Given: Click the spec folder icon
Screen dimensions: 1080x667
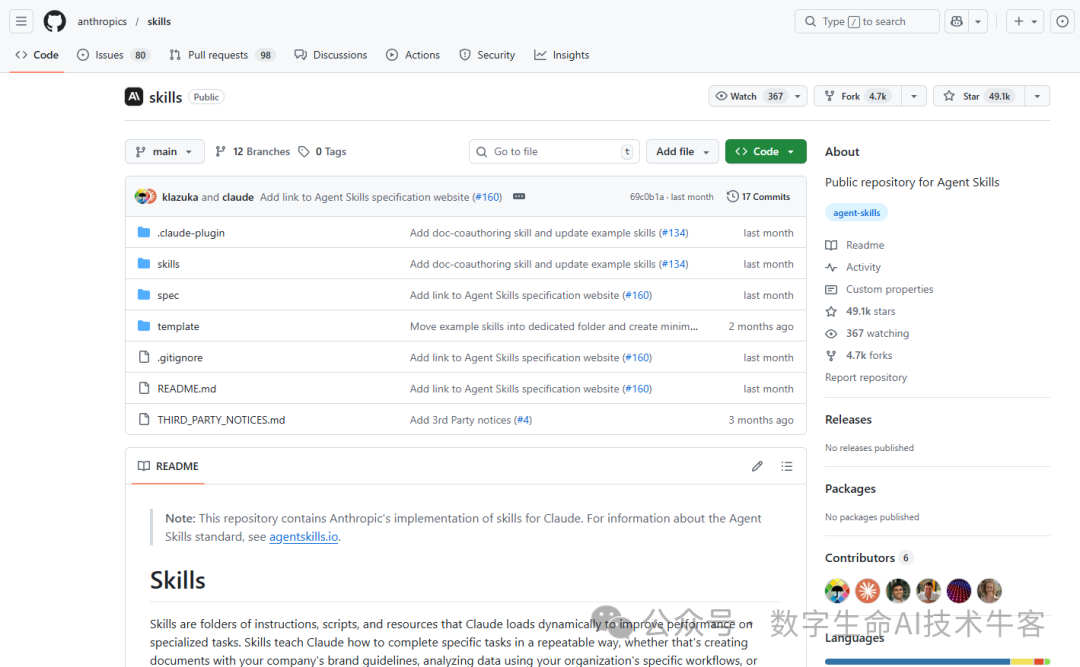Looking at the screenshot, I should (143, 295).
